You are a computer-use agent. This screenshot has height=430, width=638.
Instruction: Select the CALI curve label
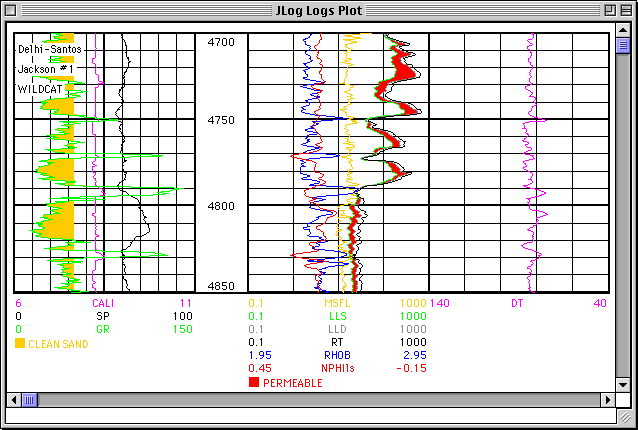pos(103,303)
